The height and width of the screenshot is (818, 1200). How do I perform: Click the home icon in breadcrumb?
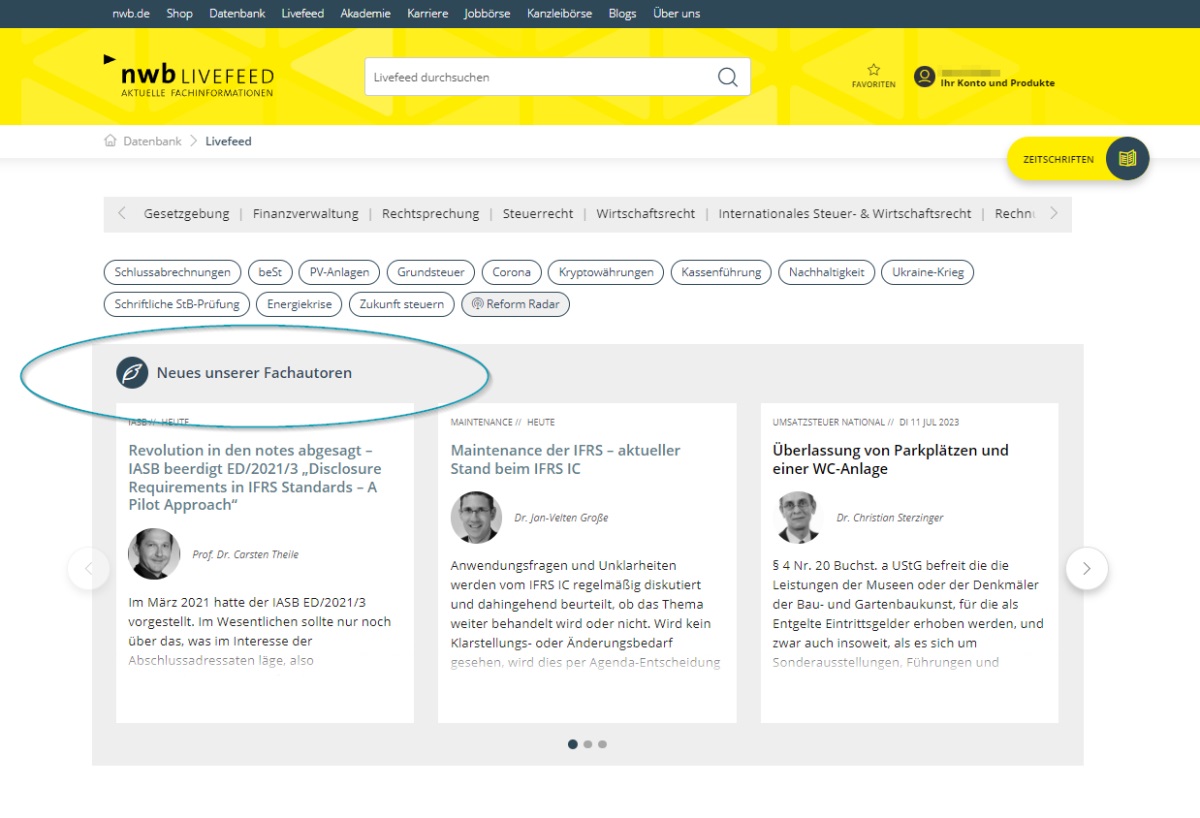pos(110,141)
